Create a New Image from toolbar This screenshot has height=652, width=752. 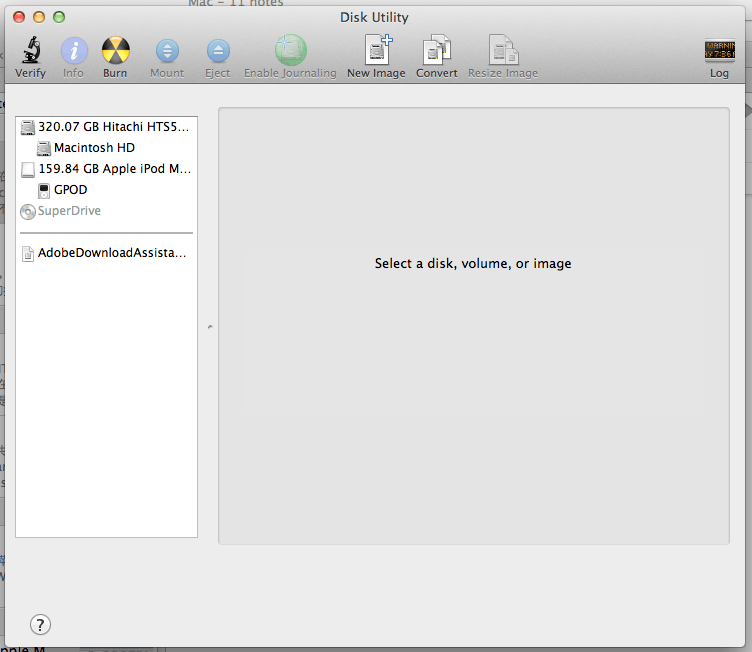376,51
